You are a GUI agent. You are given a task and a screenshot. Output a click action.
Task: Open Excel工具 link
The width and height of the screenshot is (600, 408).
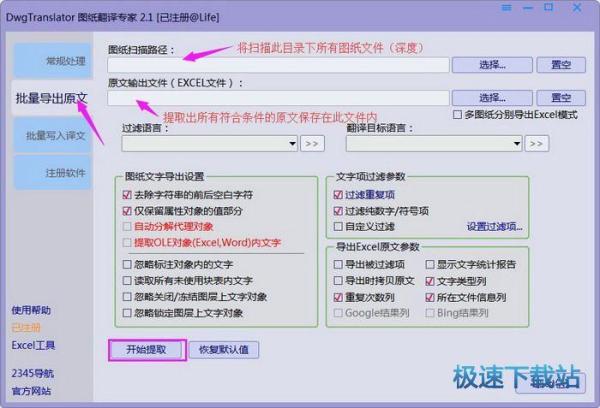pyautogui.click(x=33, y=345)
